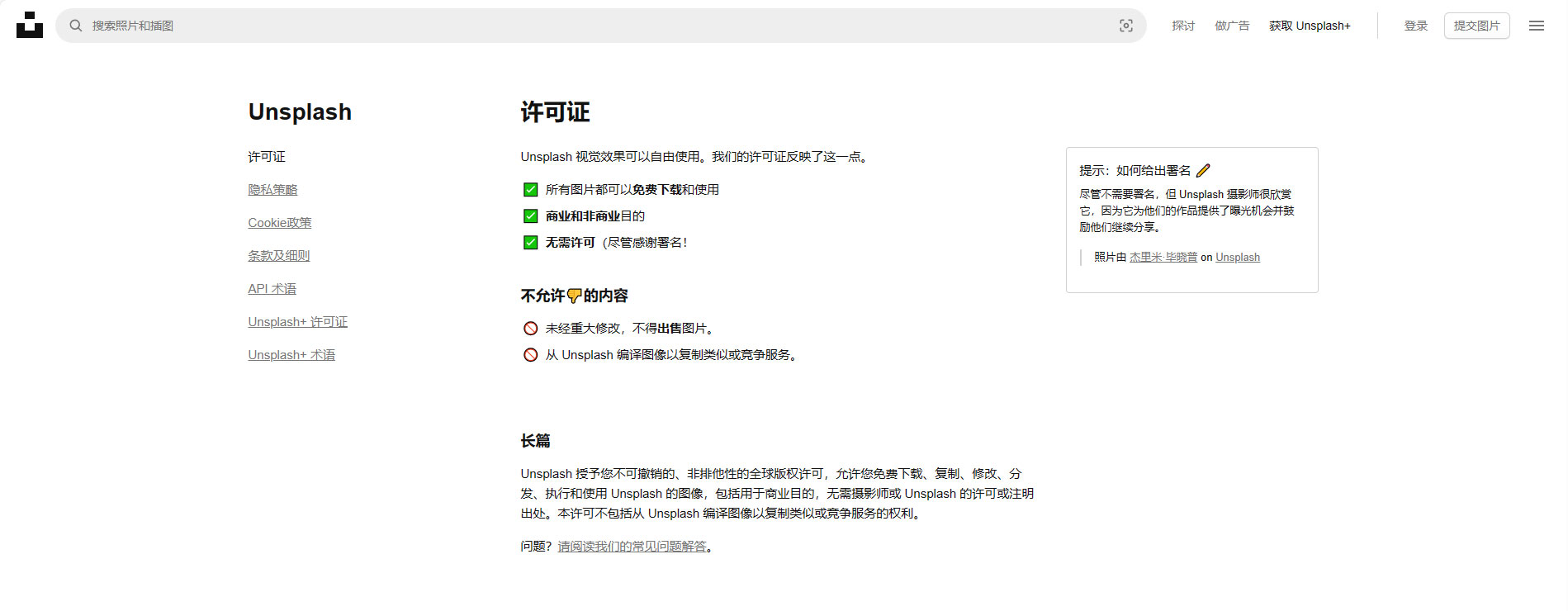Open 请阅读我们的常见问题解答 FAQ link

pos(632,547)
